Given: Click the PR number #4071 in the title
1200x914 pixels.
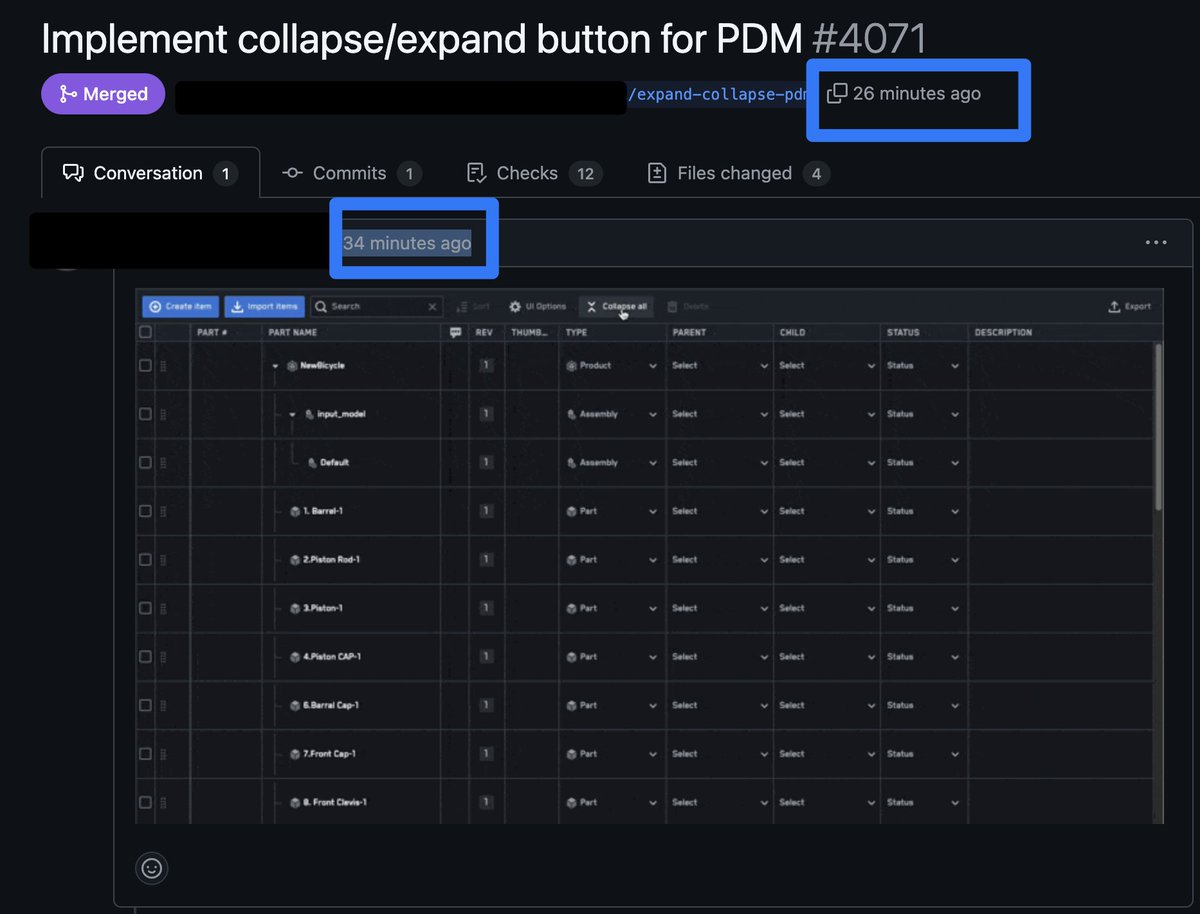Looking at the screenshot, I should (x=870, y=38).
